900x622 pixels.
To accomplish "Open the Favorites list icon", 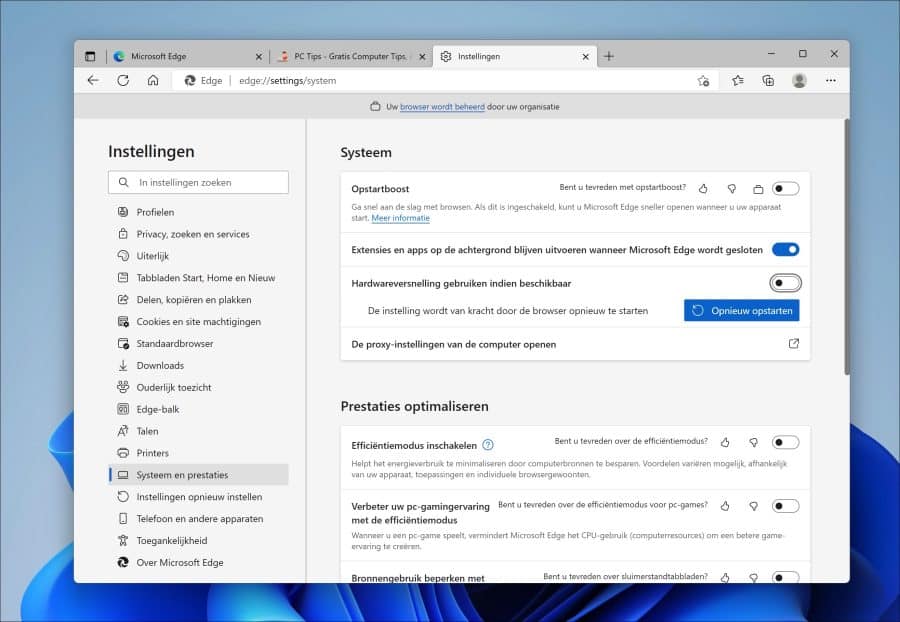I will 738,81.
